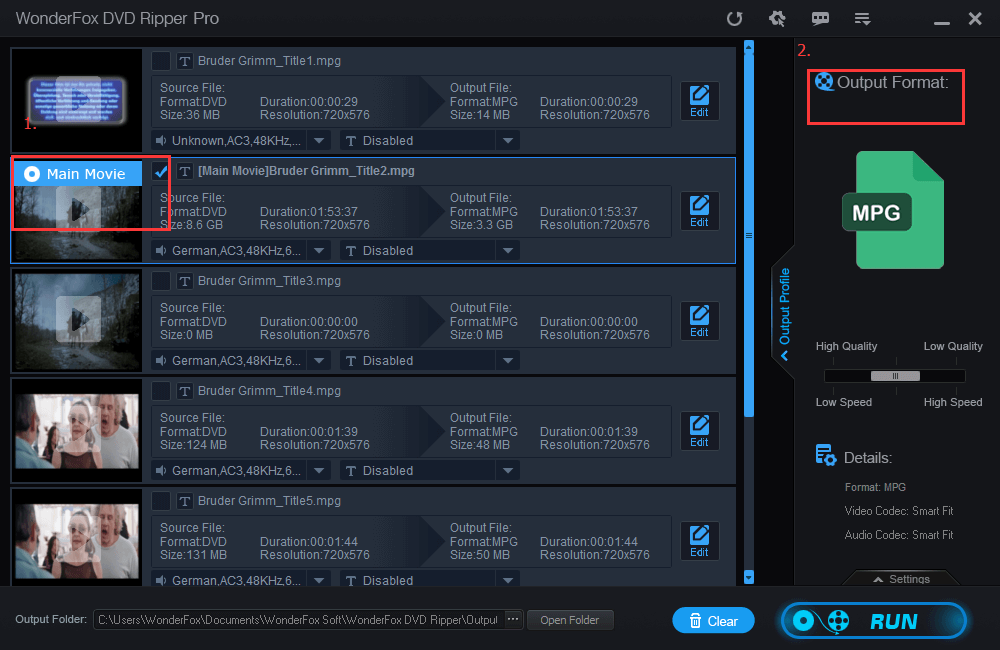Click Edit icon for Bruder Grimm_Title1

point(699,101)
